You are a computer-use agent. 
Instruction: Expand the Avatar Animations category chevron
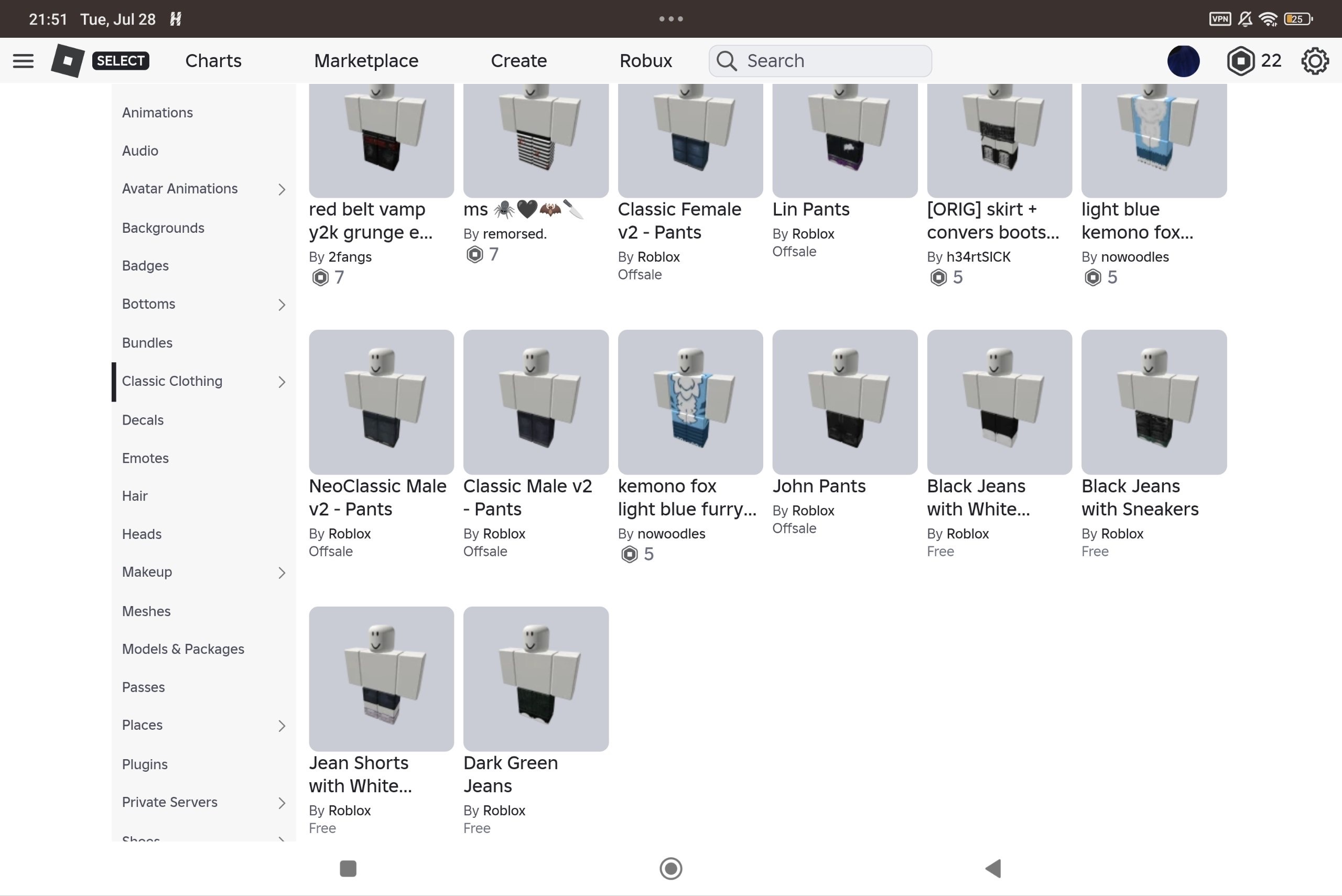[282, 189]
